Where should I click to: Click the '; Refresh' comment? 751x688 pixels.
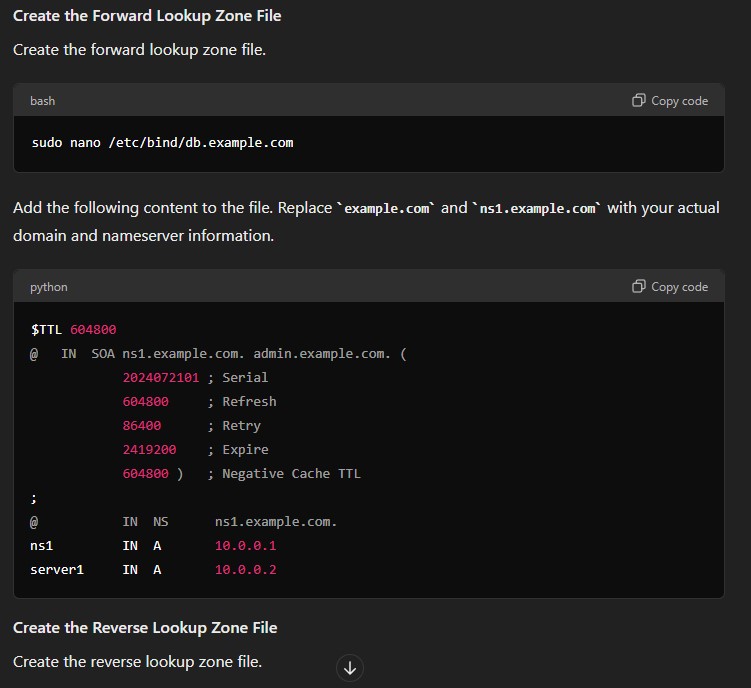click(x=242, y=401)
